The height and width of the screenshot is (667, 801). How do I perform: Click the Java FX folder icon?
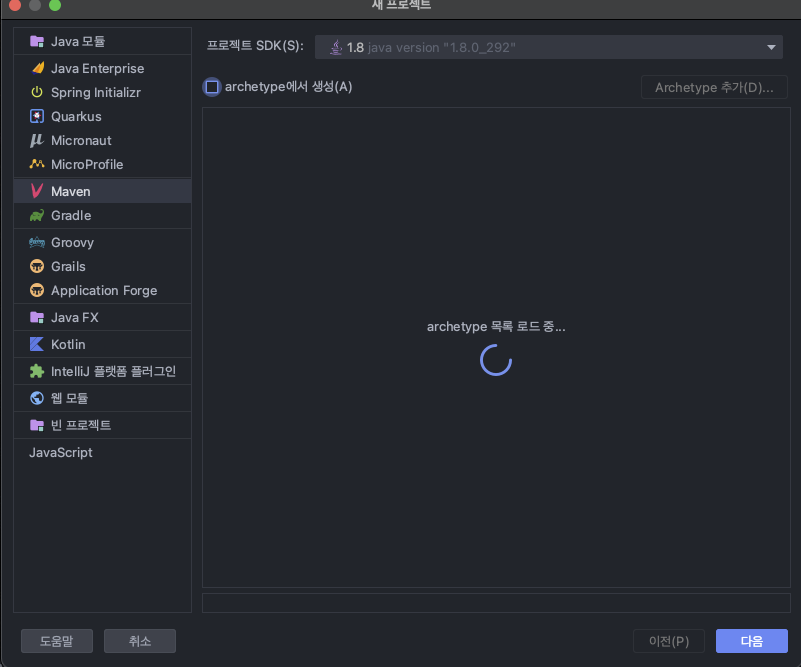(37, 318)
